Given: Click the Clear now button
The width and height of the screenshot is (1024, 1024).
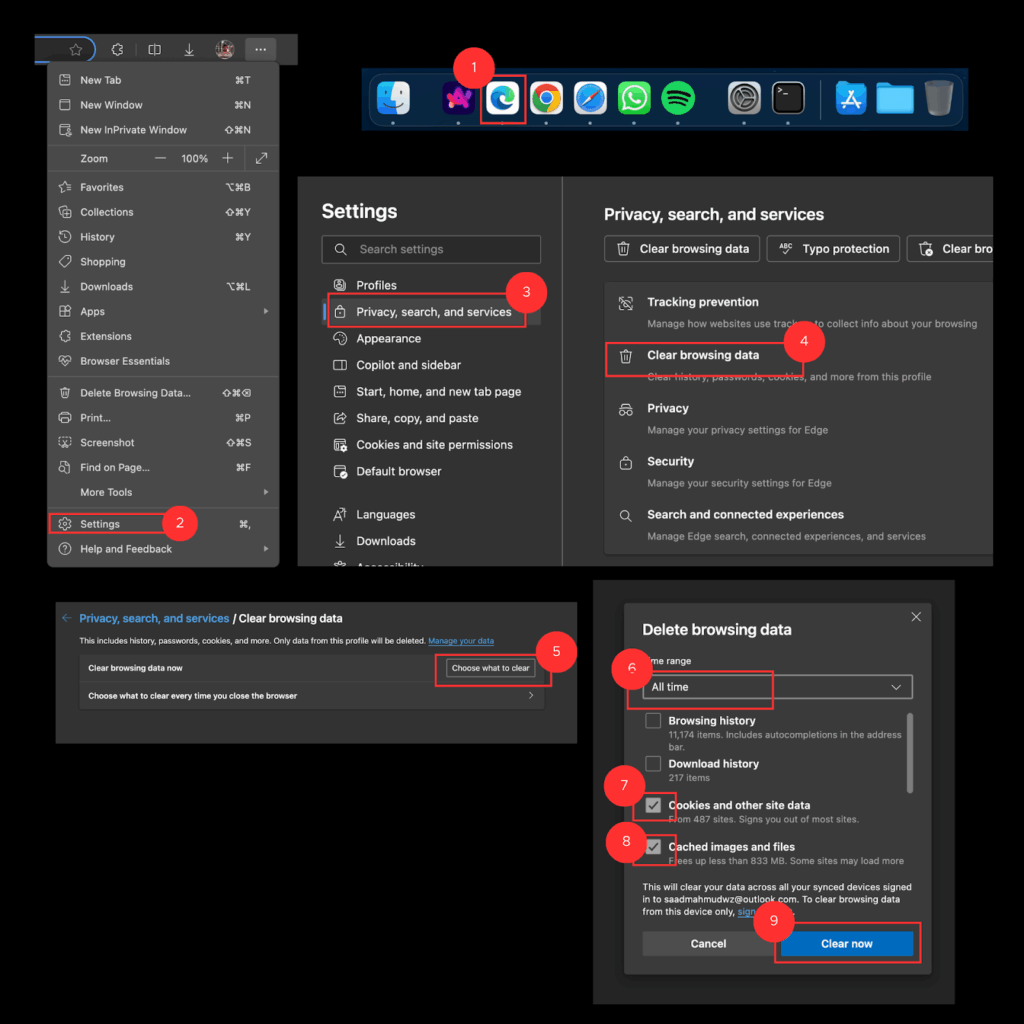Looking at the screenshot, I should 846,944.
